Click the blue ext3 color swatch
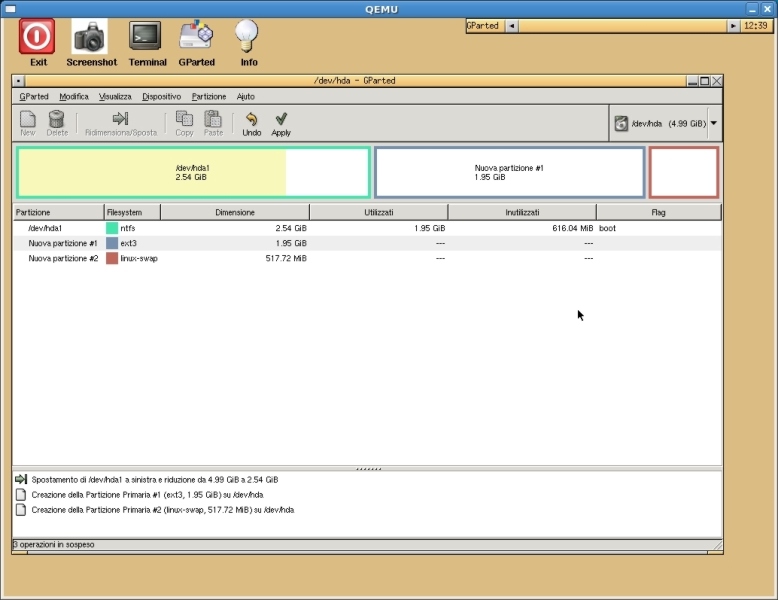 [x=112, y=243]
